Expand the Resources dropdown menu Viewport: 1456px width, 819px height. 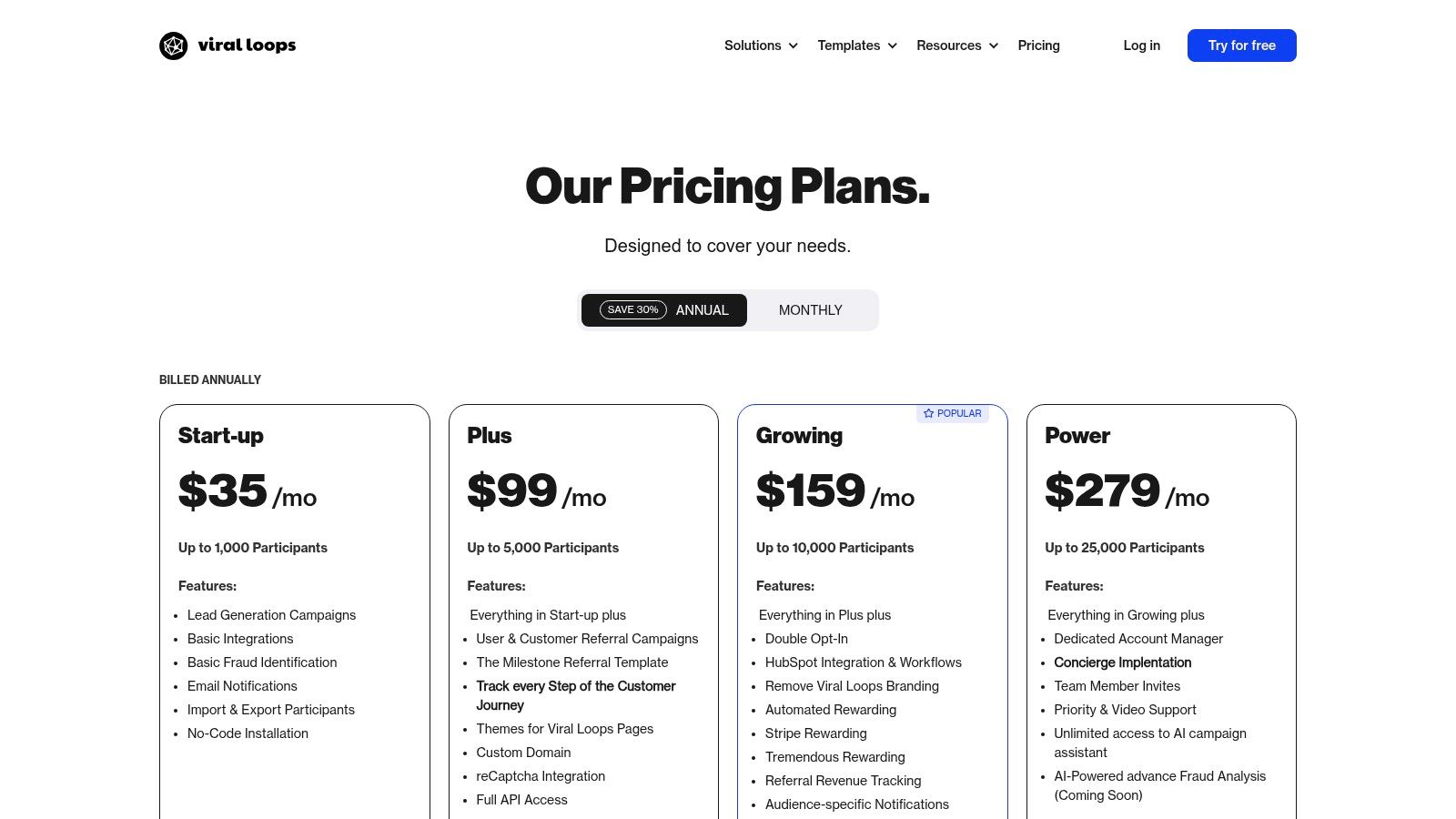pyautogui.click(x=948, y=45)
